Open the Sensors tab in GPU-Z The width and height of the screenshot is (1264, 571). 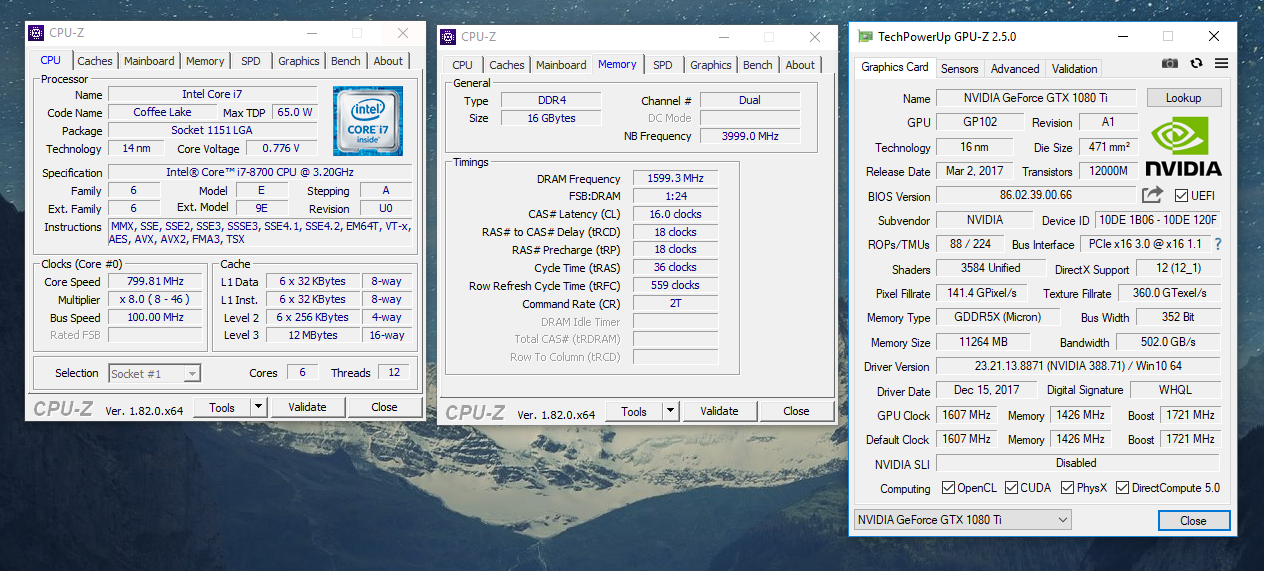point(960,69)
